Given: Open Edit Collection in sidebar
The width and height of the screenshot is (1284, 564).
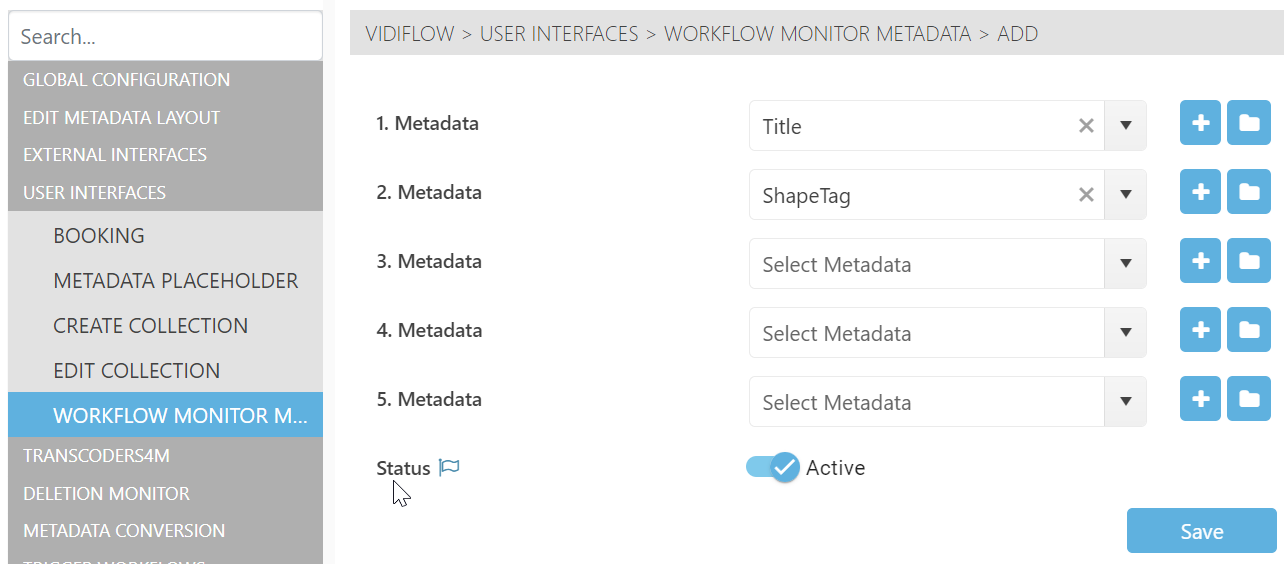Looking at the screenshot, I should point(137,371).
